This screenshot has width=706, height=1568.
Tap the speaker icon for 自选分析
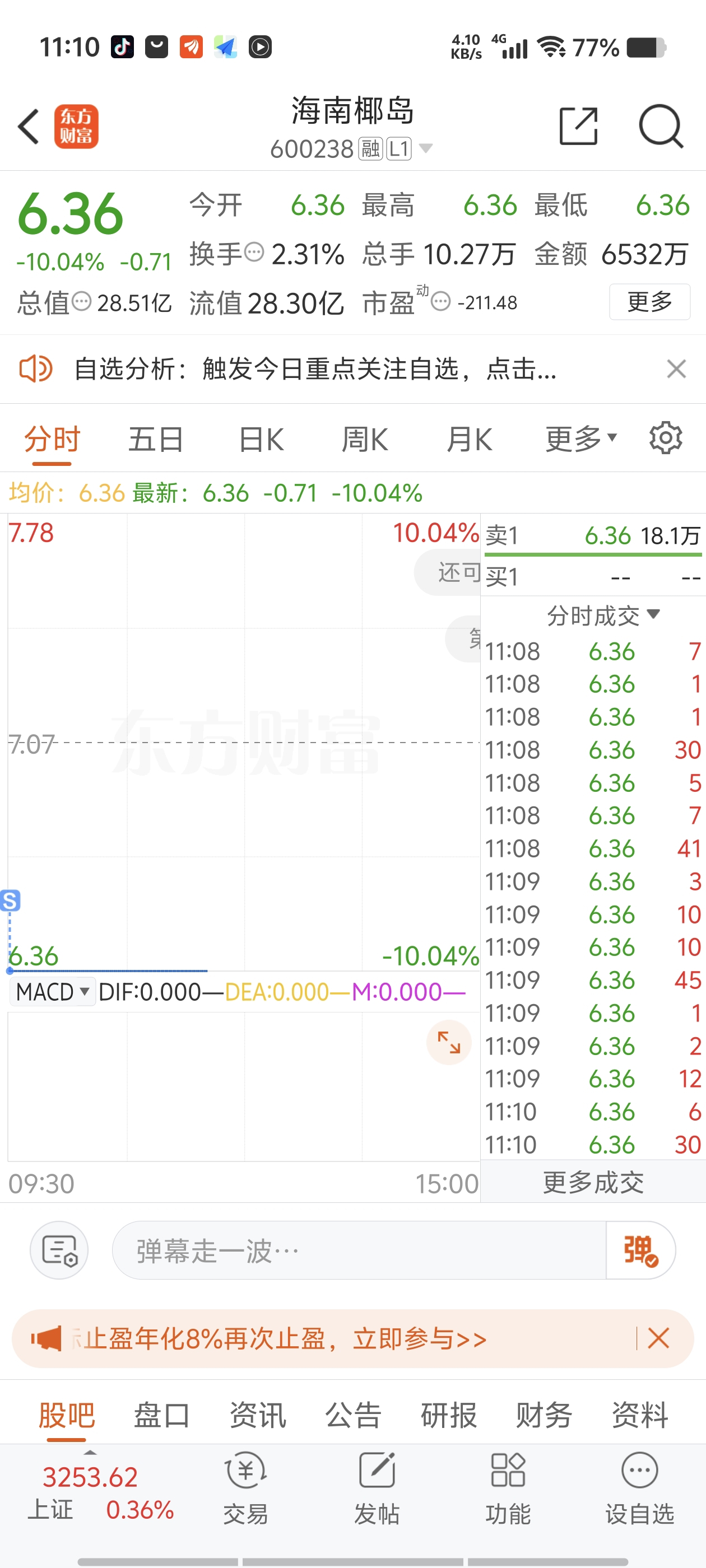pos(35,368)
